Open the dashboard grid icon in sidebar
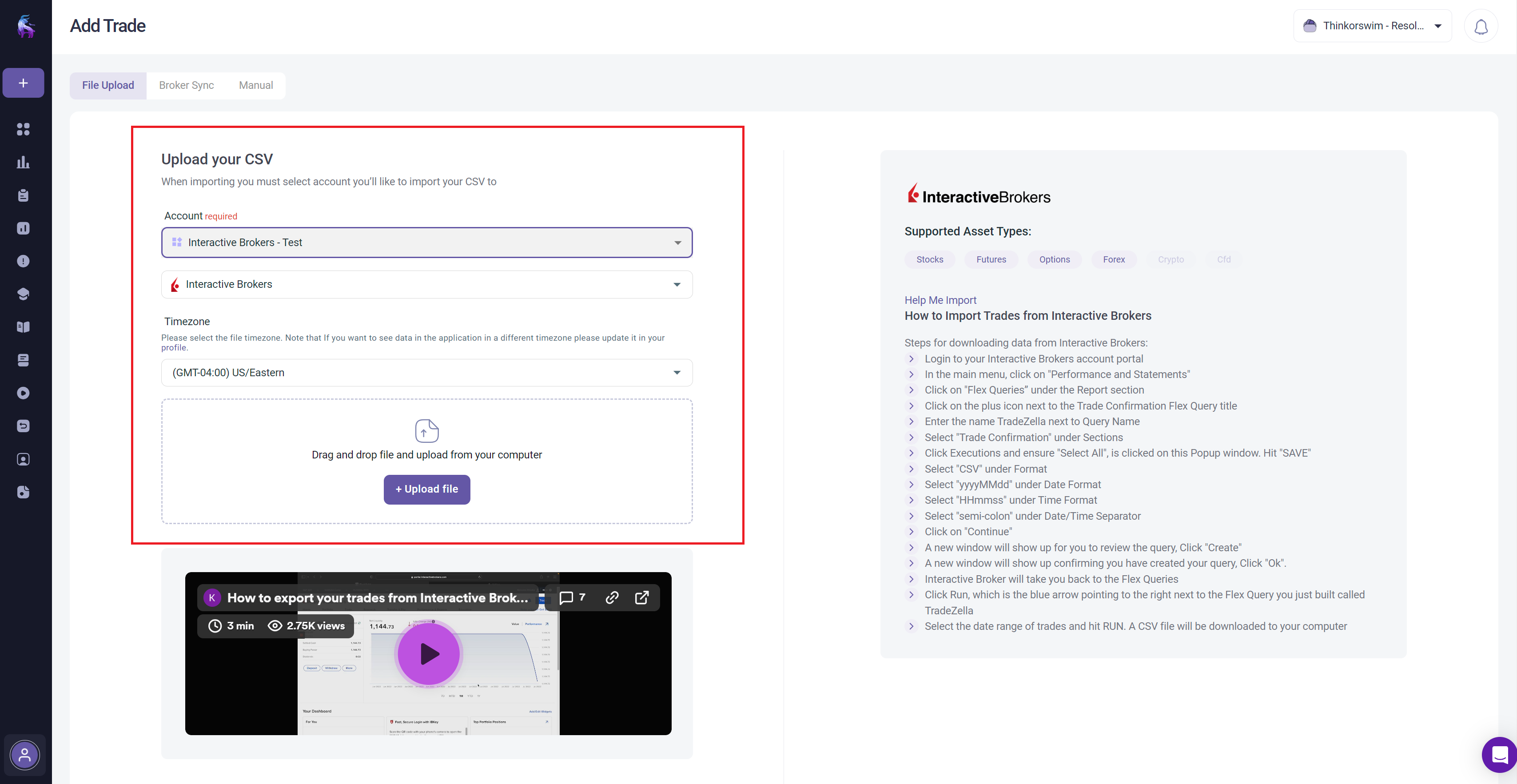Image resolution: width=1517 pixels, height=784 pixels. coord(23,129)
